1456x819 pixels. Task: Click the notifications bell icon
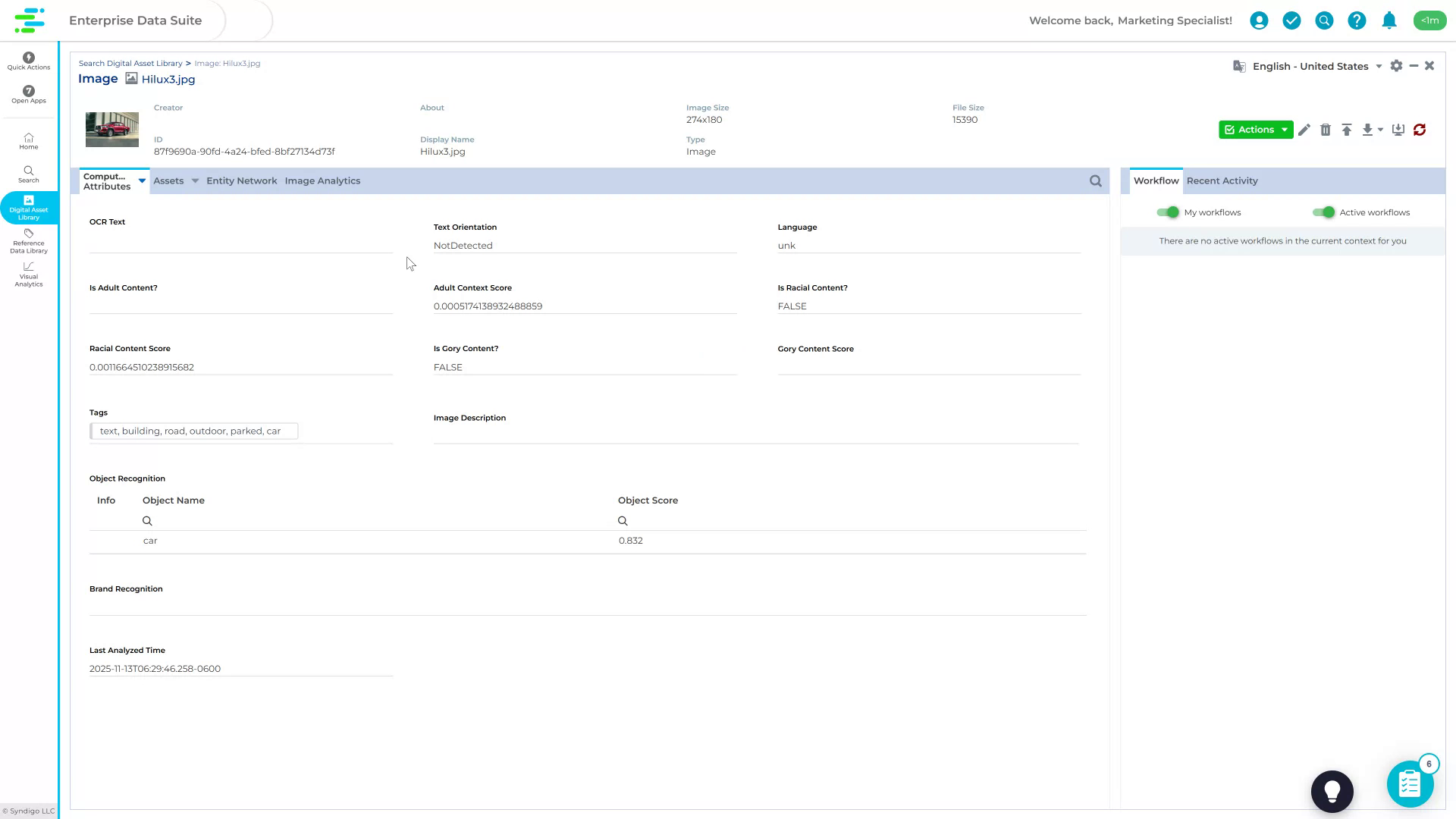pos(1389,20)
